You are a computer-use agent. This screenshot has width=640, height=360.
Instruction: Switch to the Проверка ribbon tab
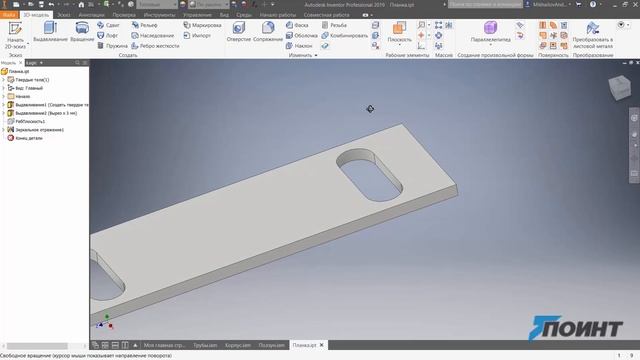pos(124,15)
